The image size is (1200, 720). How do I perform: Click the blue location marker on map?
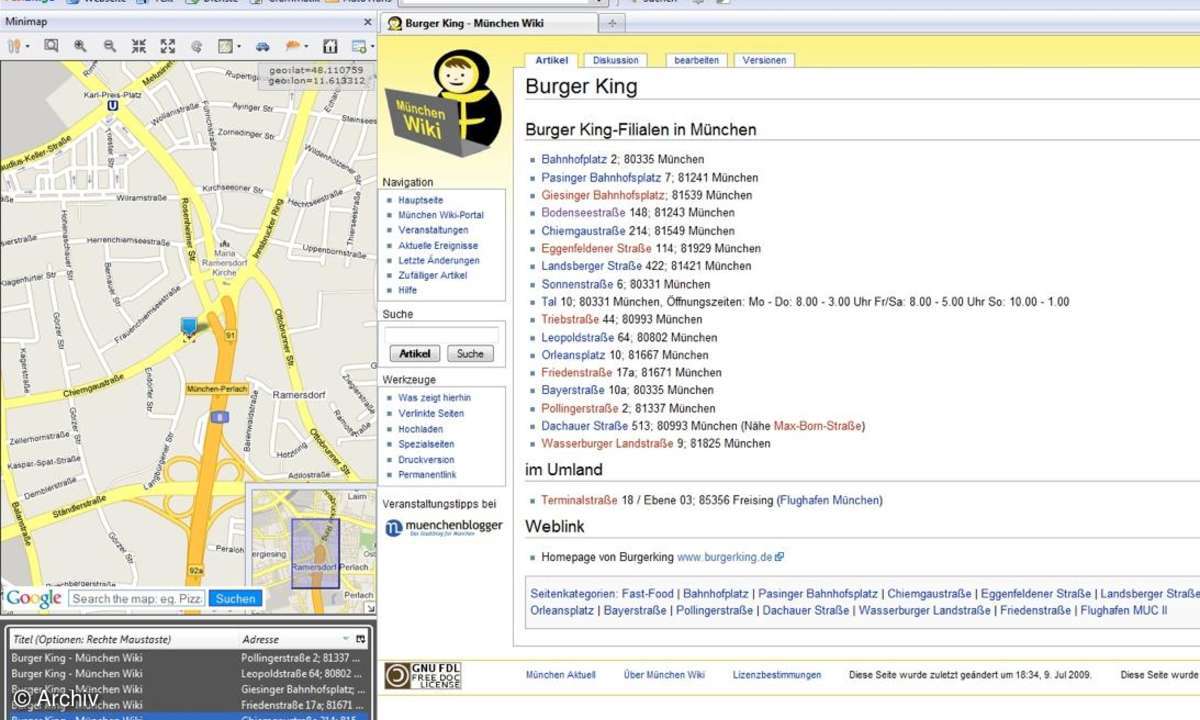pos(189,327)
